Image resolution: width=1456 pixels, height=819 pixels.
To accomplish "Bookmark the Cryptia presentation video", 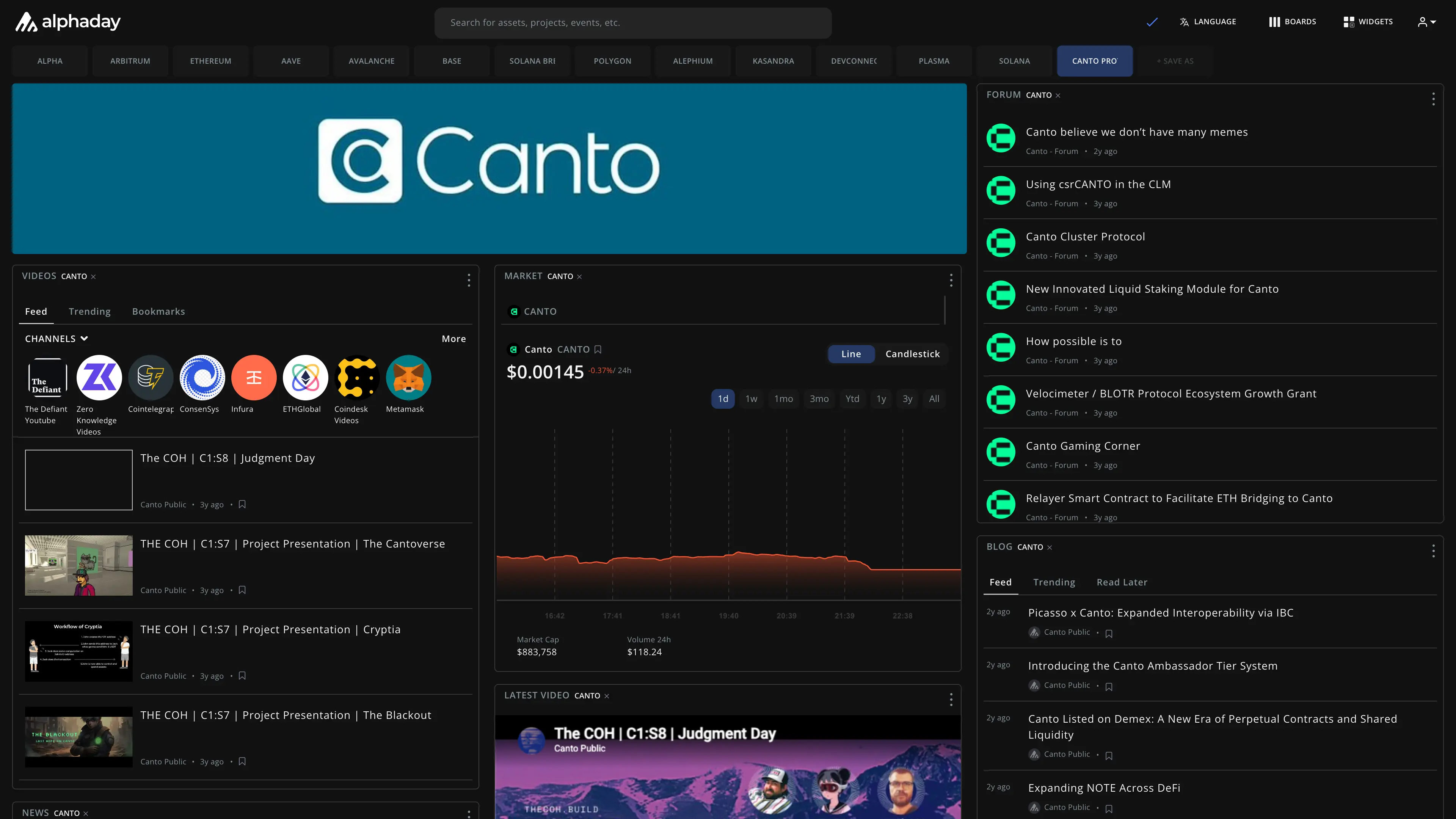I will (242, 675).
